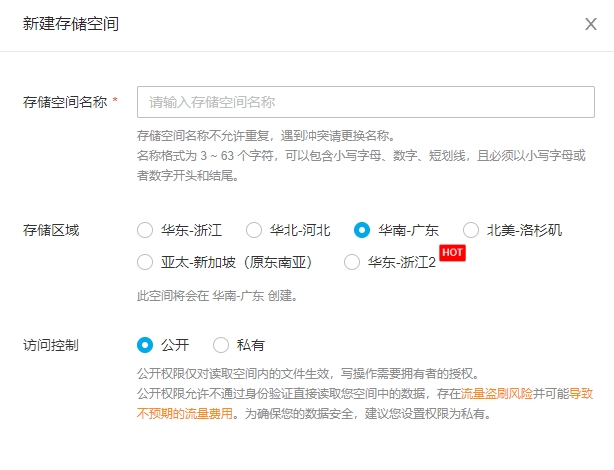Click the red required asterisk marker
614x470 pixels.
pyautogui.click(x=115, y=102)
